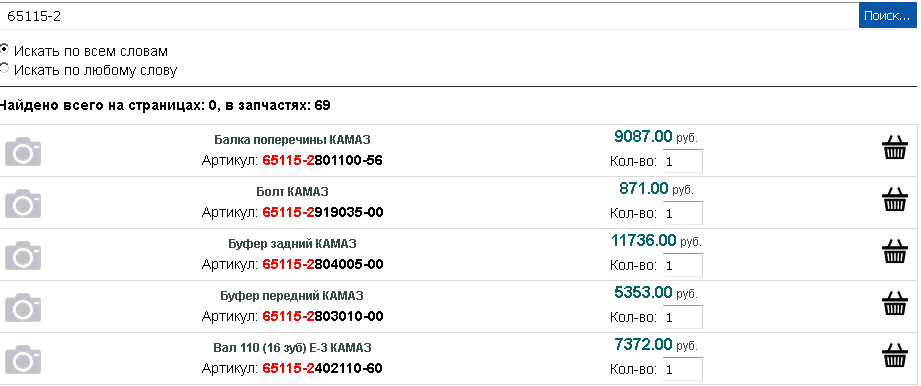Screen dimensions: 921x386
Task: Open photo placeholder for Буфер задний
Action: point(23,255)
